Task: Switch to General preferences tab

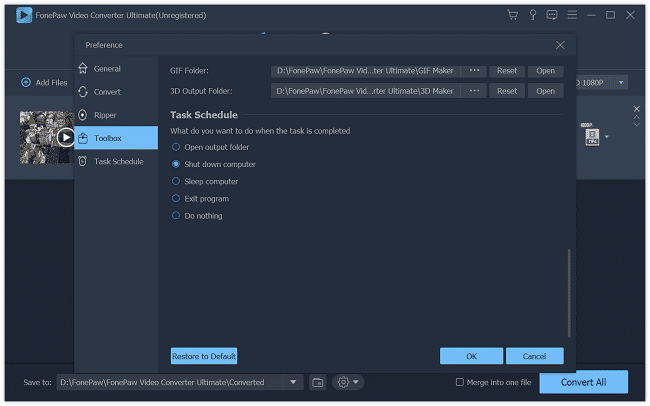Action: tap(116, 68)
